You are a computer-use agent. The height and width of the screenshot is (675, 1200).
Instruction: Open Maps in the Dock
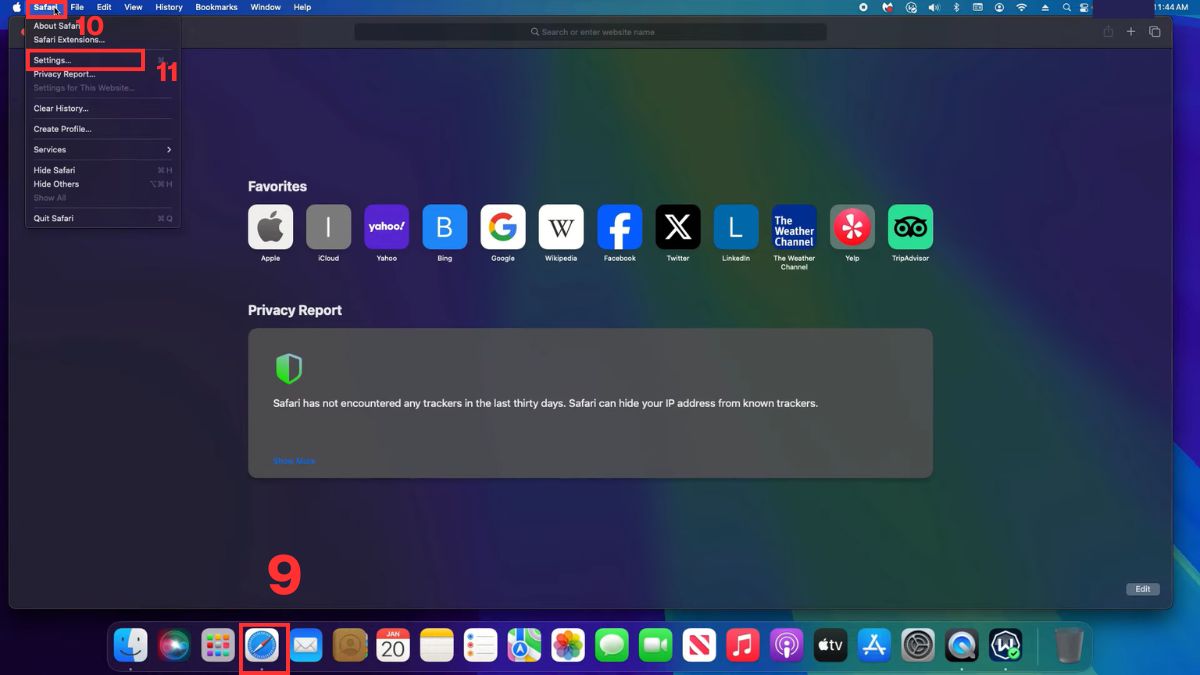[x=524, y=646]
